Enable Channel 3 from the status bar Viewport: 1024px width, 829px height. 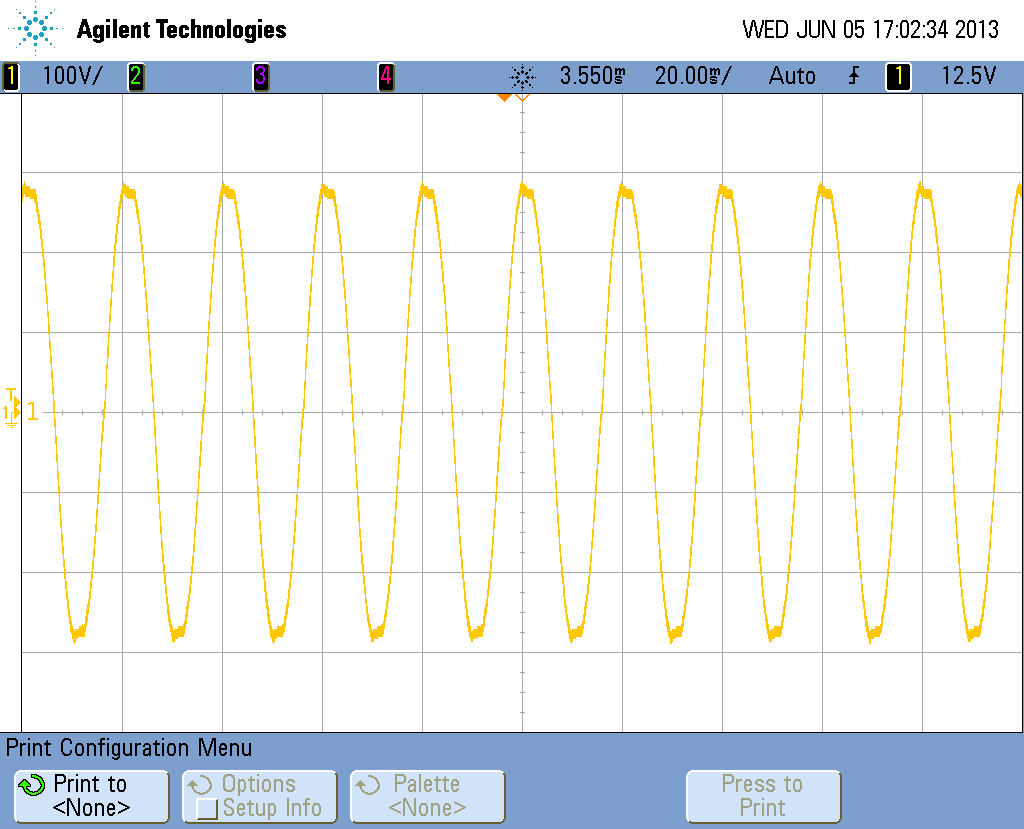(x=261, y=75)
